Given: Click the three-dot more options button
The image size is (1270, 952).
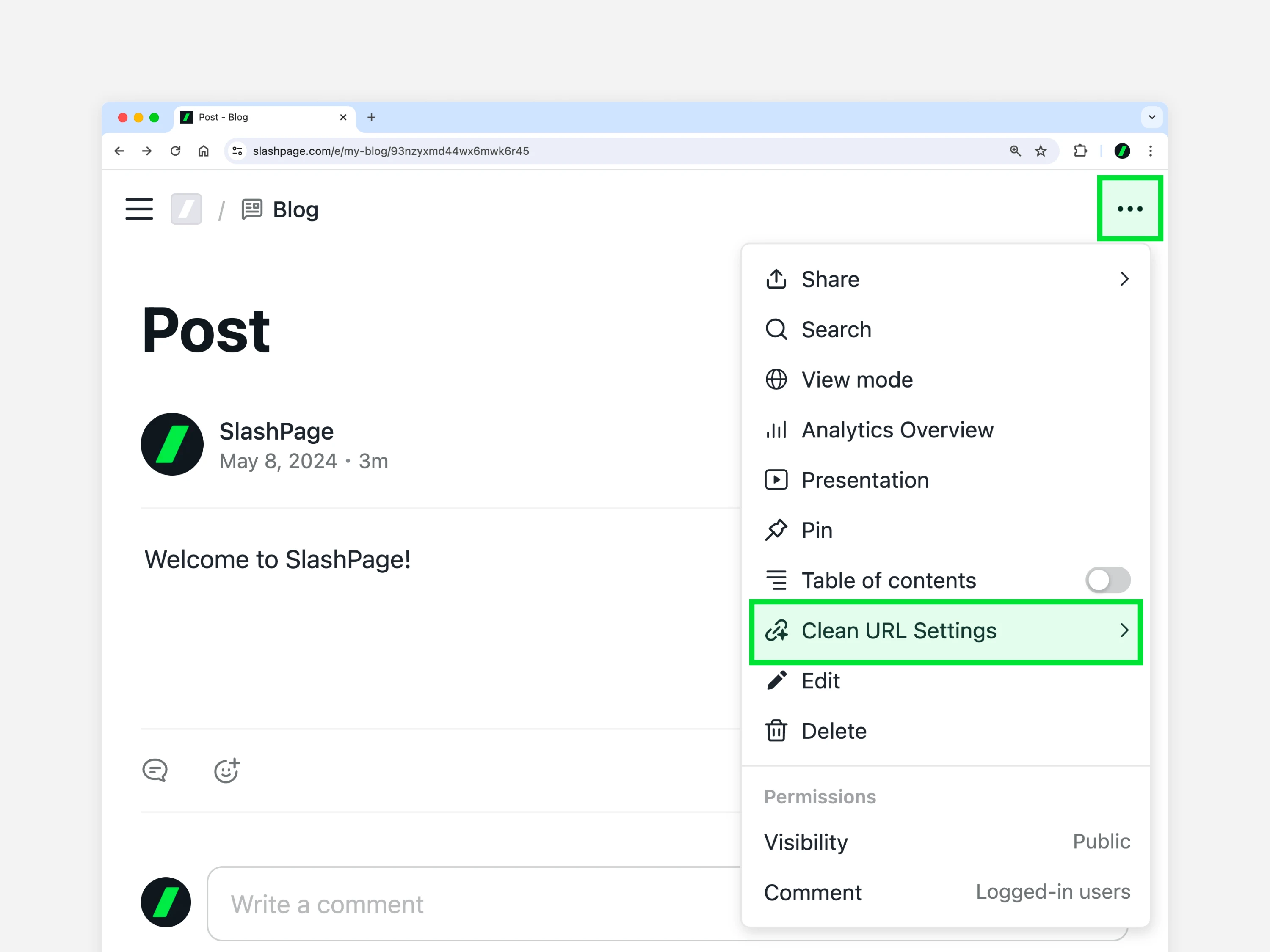Looking at the screenshot, I should pos(1129,208).
